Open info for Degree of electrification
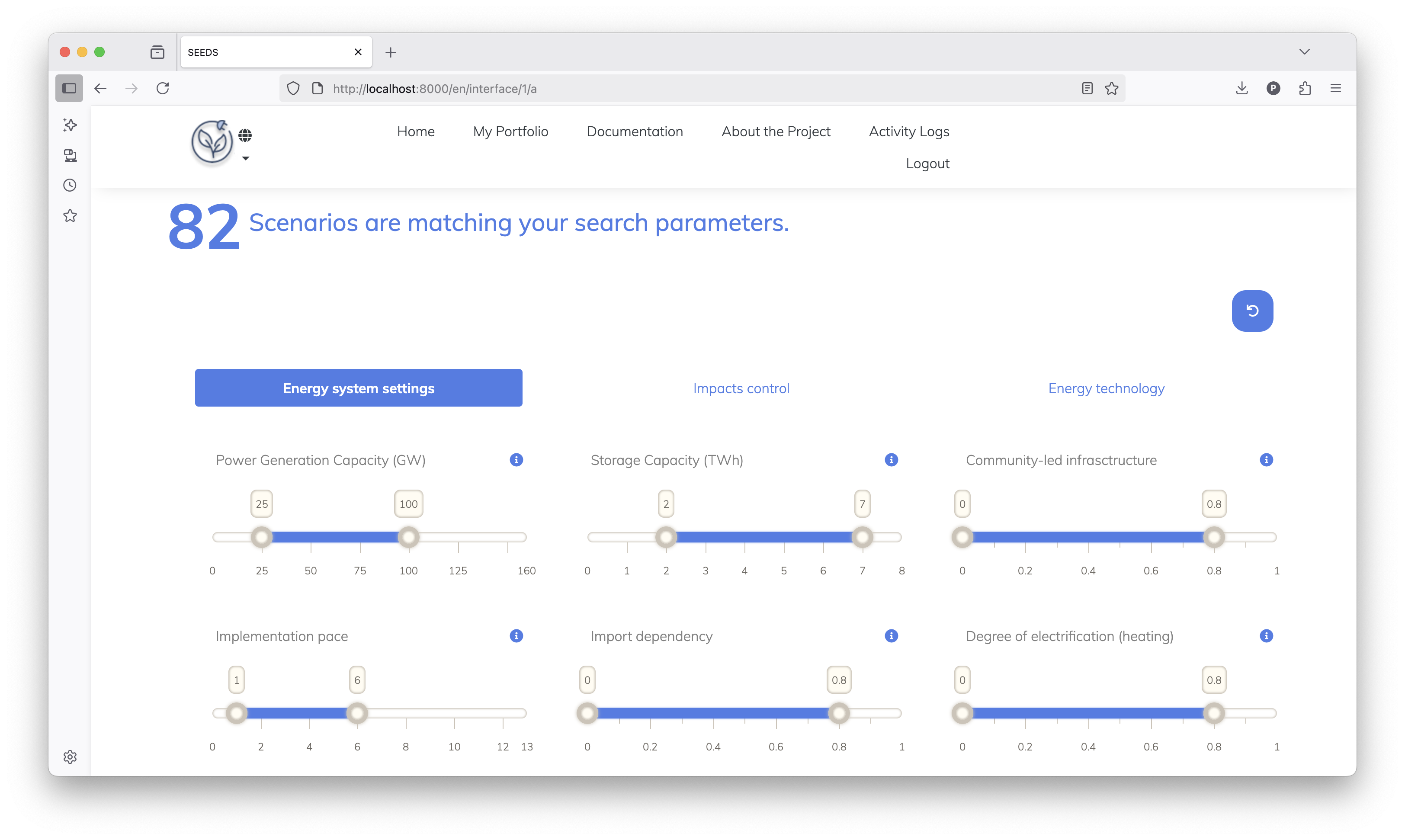This screenshot has height=840, width=1405. pos(1266,636)
